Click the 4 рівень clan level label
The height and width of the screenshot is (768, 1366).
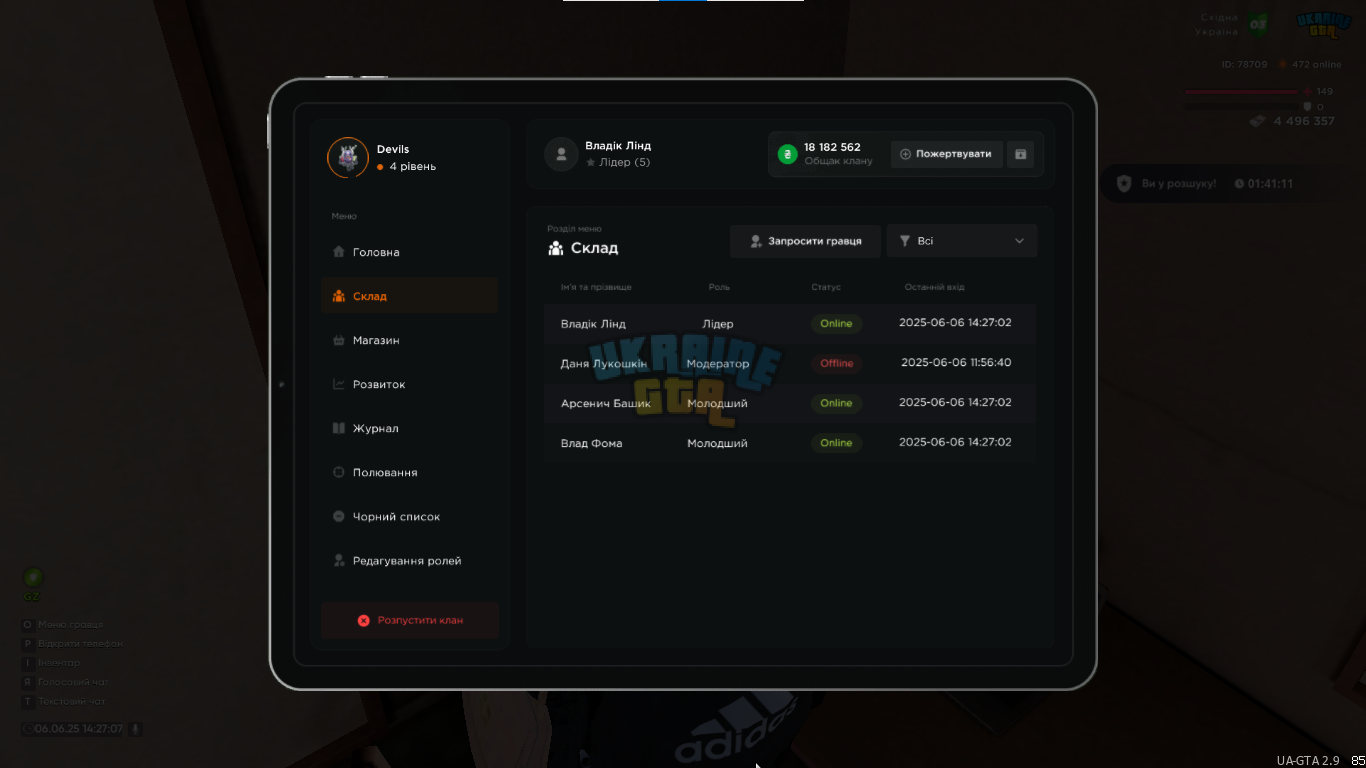[412, 167]
